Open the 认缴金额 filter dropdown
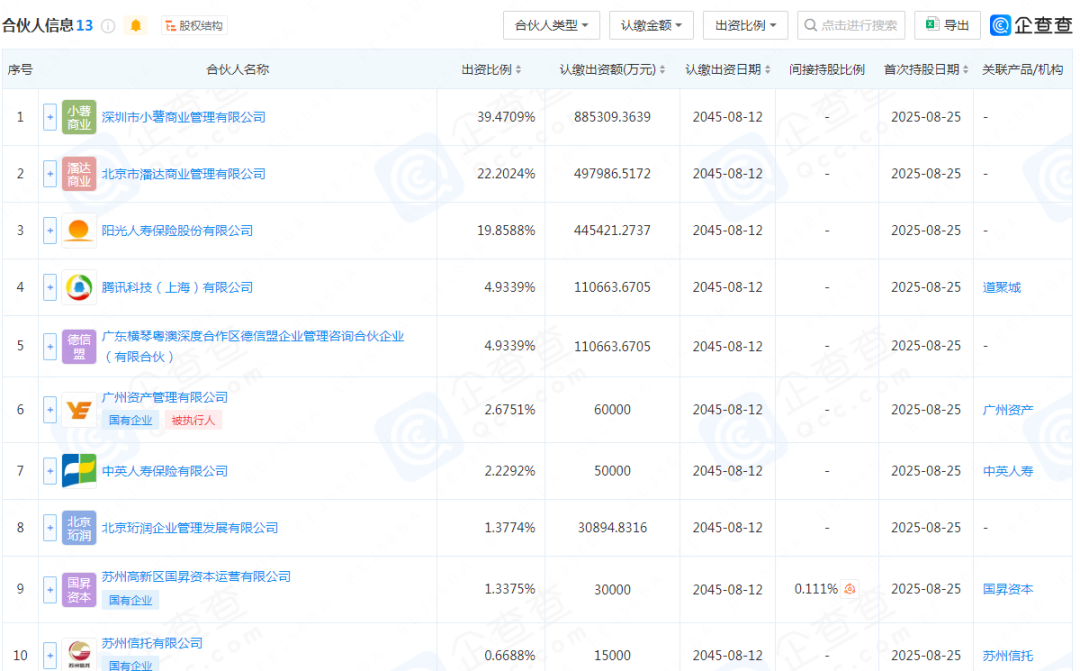 pyautogui.click(x=651, y=25)
